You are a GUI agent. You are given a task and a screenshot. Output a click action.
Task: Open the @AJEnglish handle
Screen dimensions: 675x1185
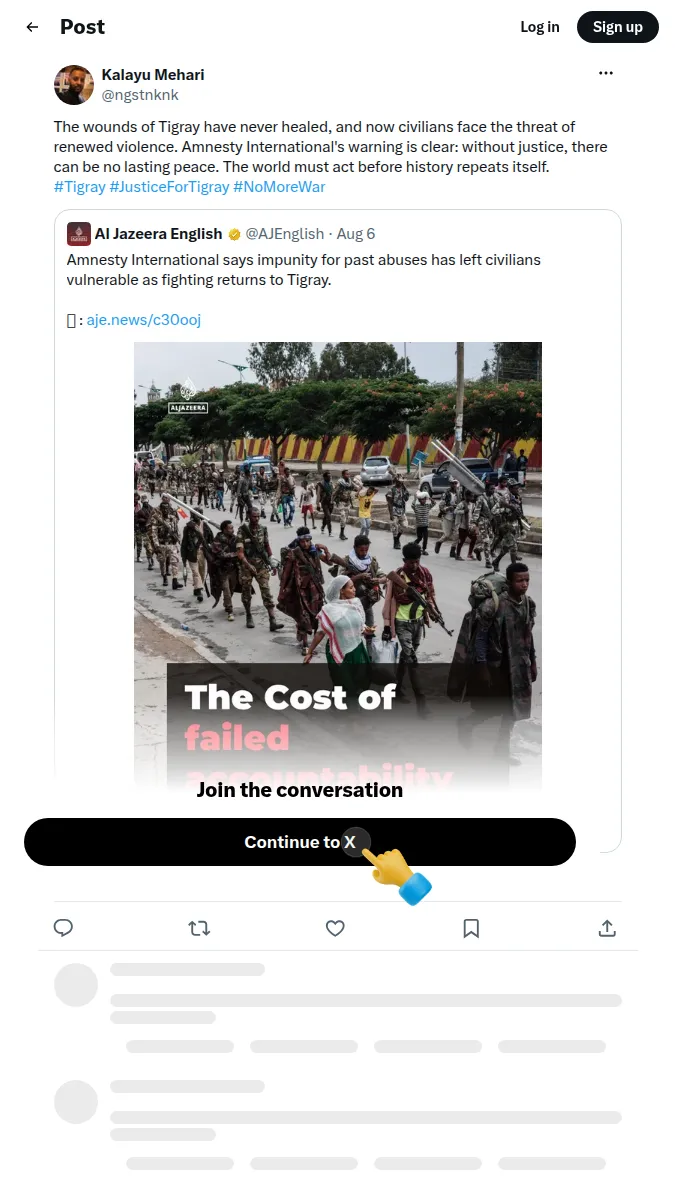coord(285,234)
